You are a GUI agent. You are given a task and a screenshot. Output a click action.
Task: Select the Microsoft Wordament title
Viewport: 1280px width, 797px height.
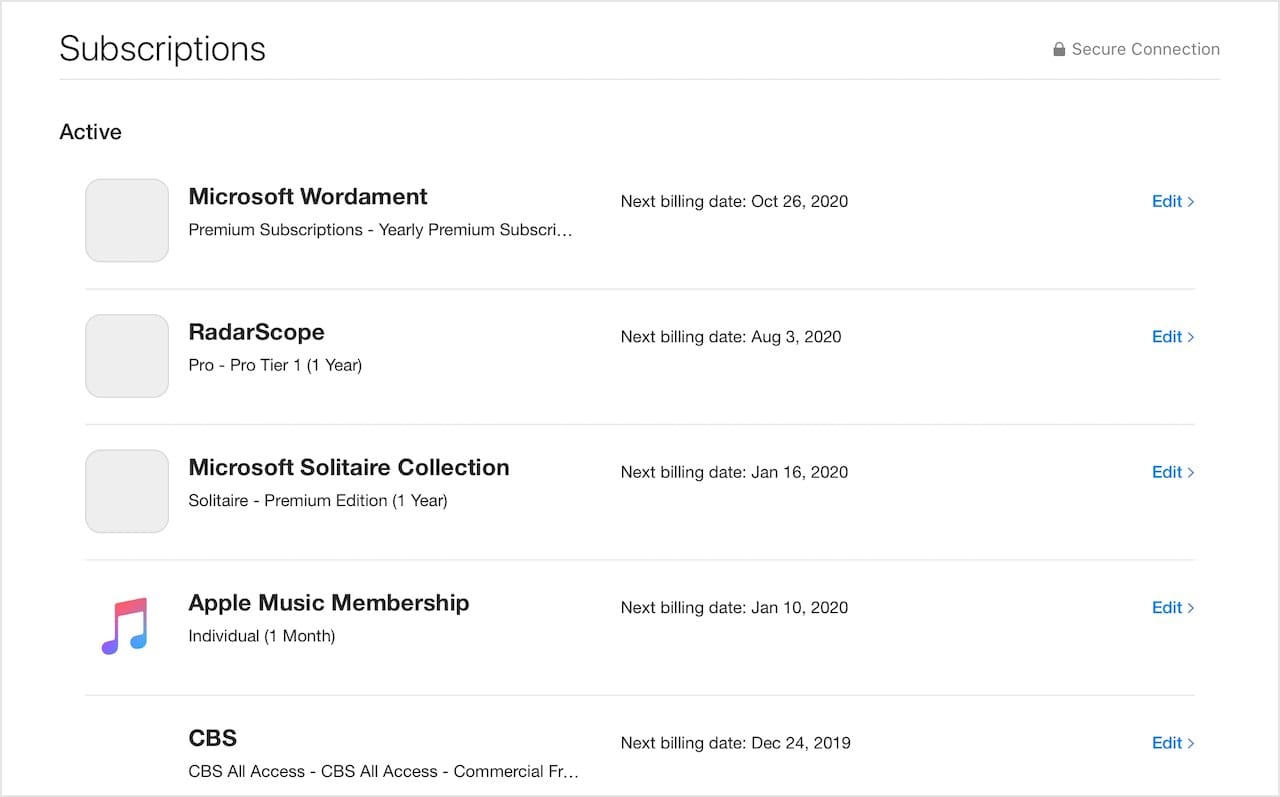[308, 197]
